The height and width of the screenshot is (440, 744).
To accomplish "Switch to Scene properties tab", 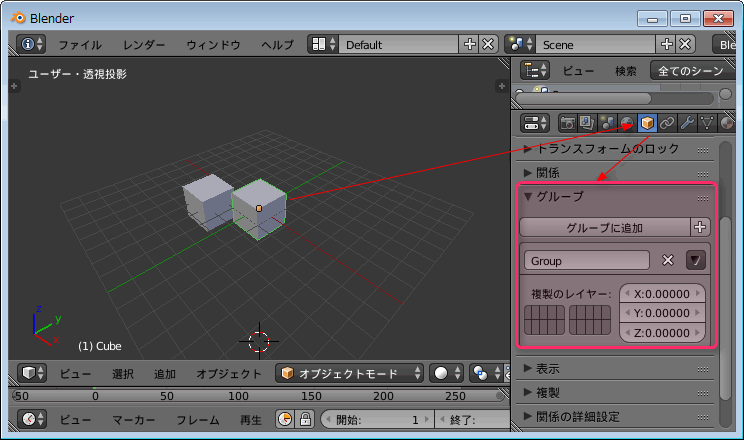I will click(607, 123).
